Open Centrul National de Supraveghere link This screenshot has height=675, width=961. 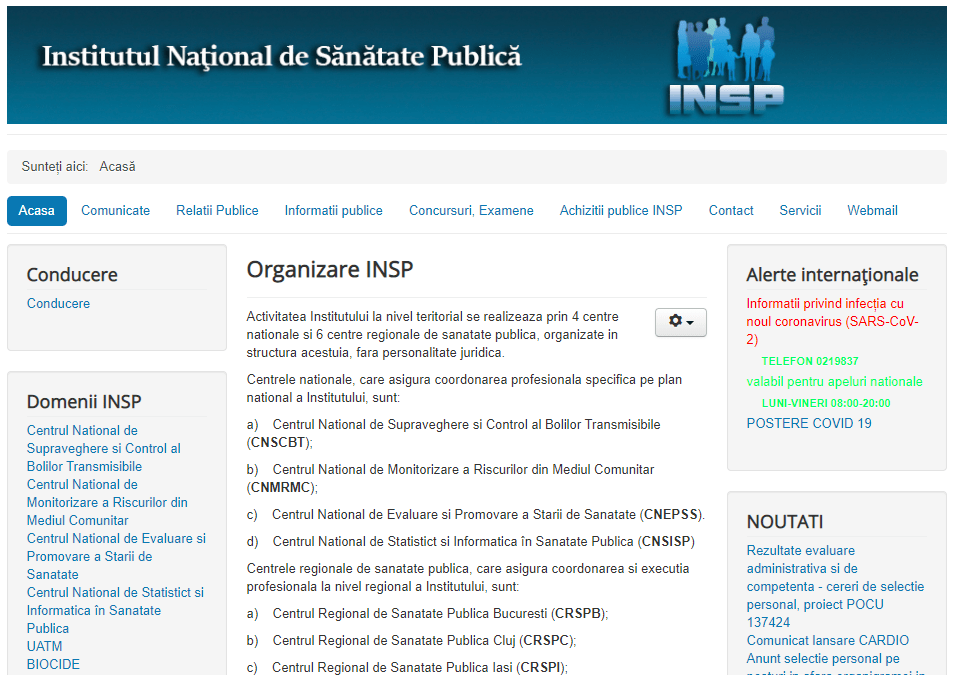(x=103, y=448)
